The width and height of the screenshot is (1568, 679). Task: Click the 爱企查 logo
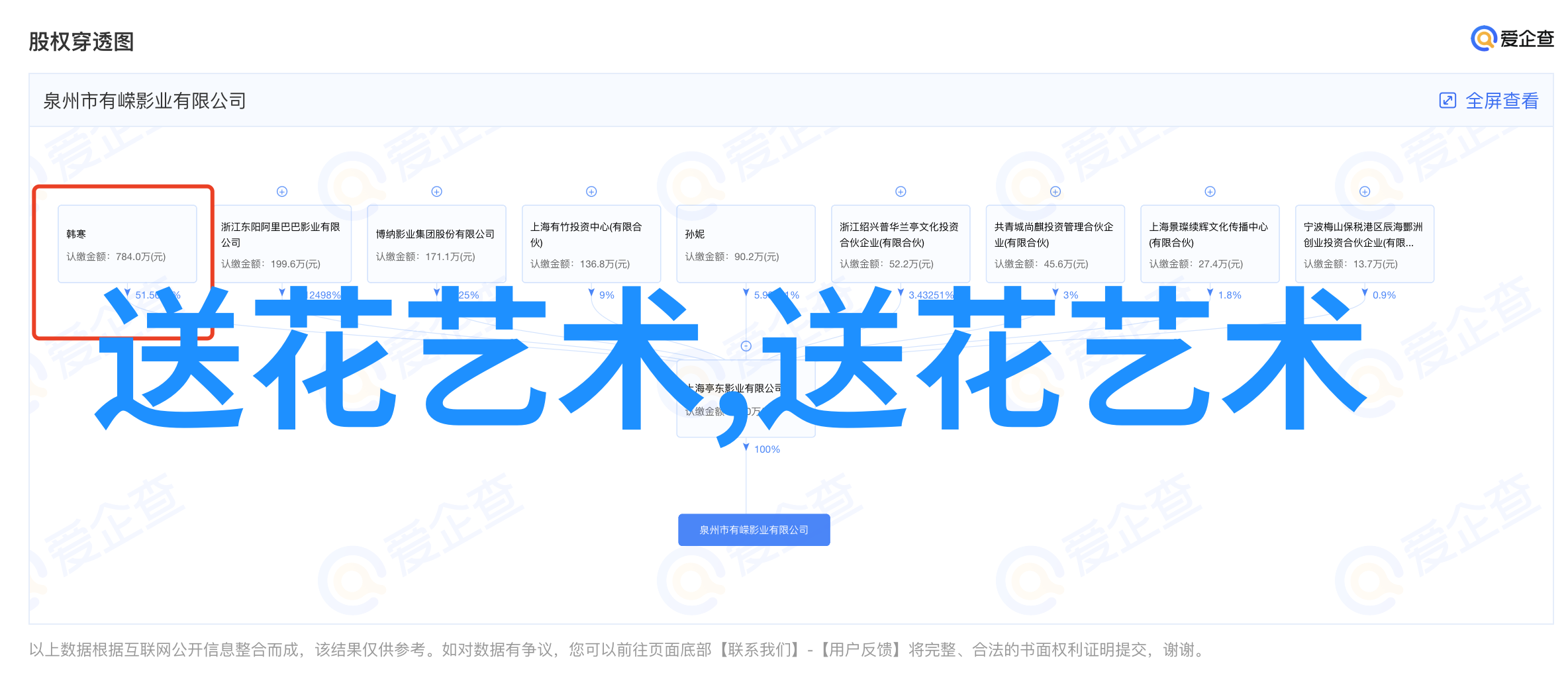1512,38
